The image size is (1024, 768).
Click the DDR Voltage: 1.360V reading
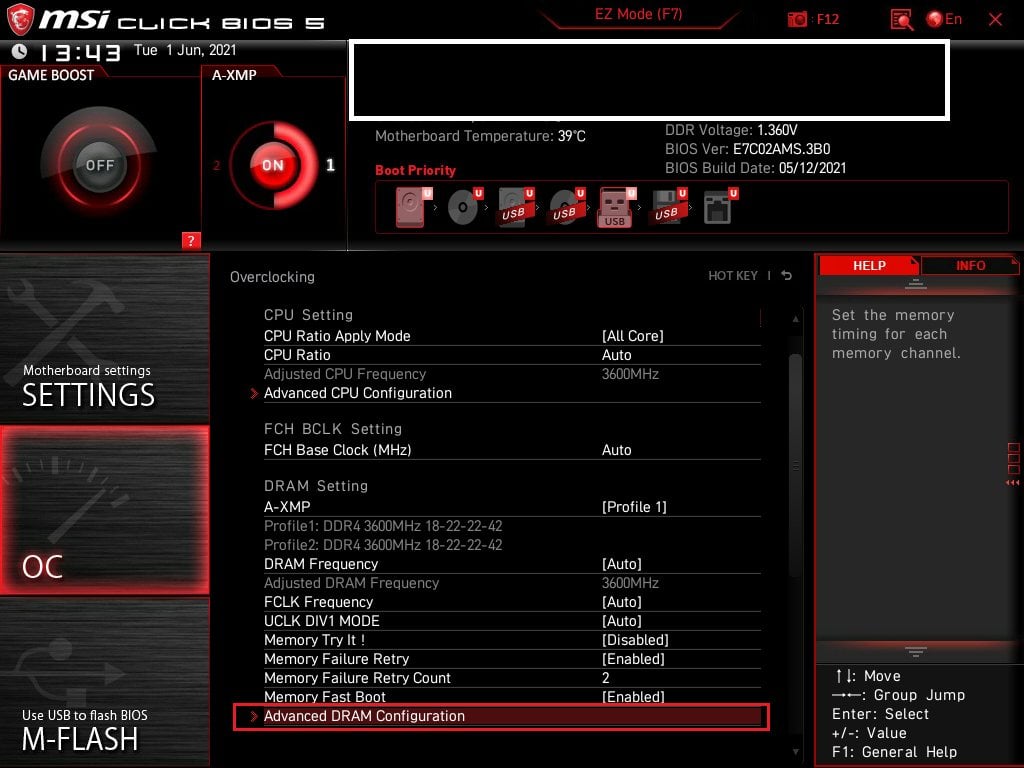tap(731, 130)
